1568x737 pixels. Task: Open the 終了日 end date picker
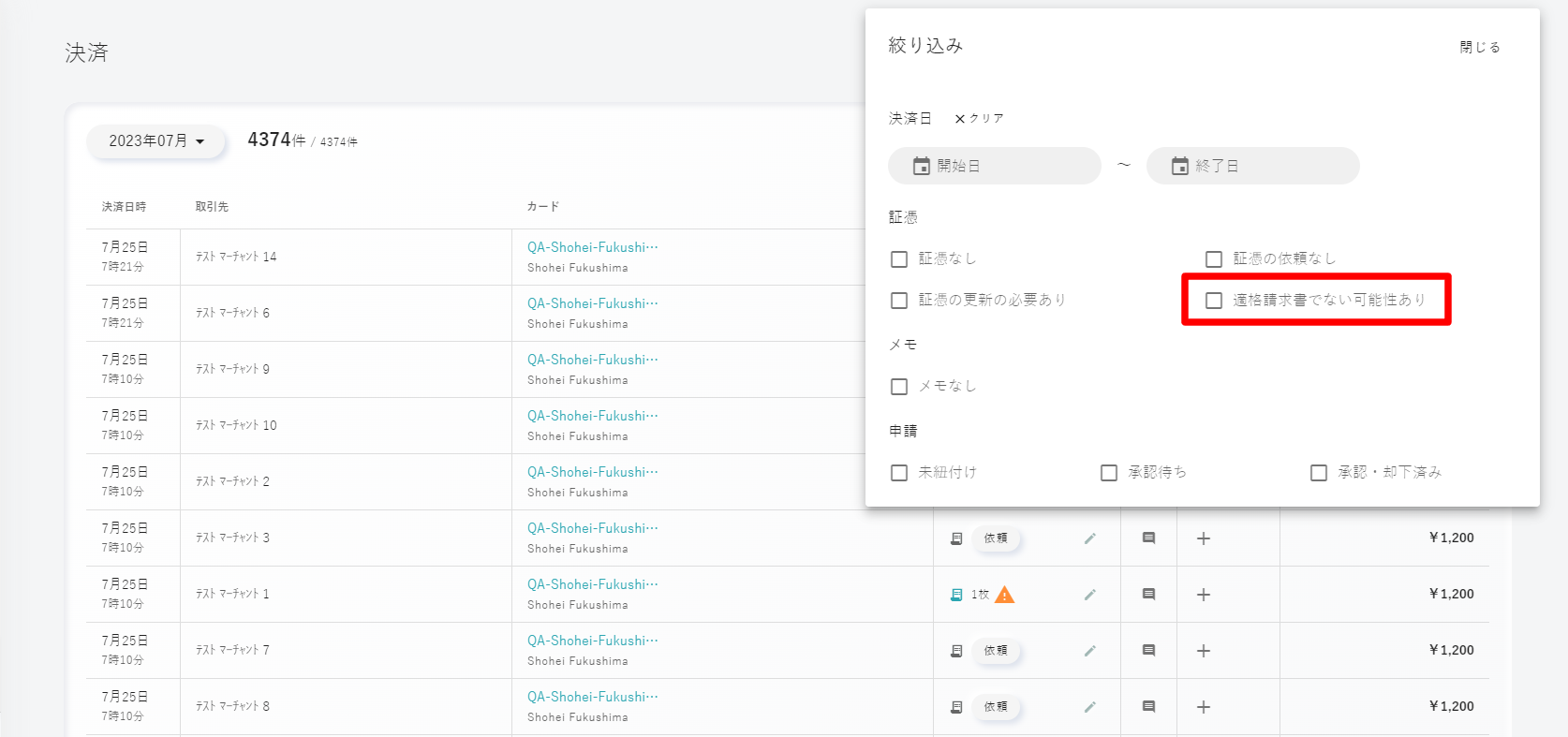point(1252,166)
